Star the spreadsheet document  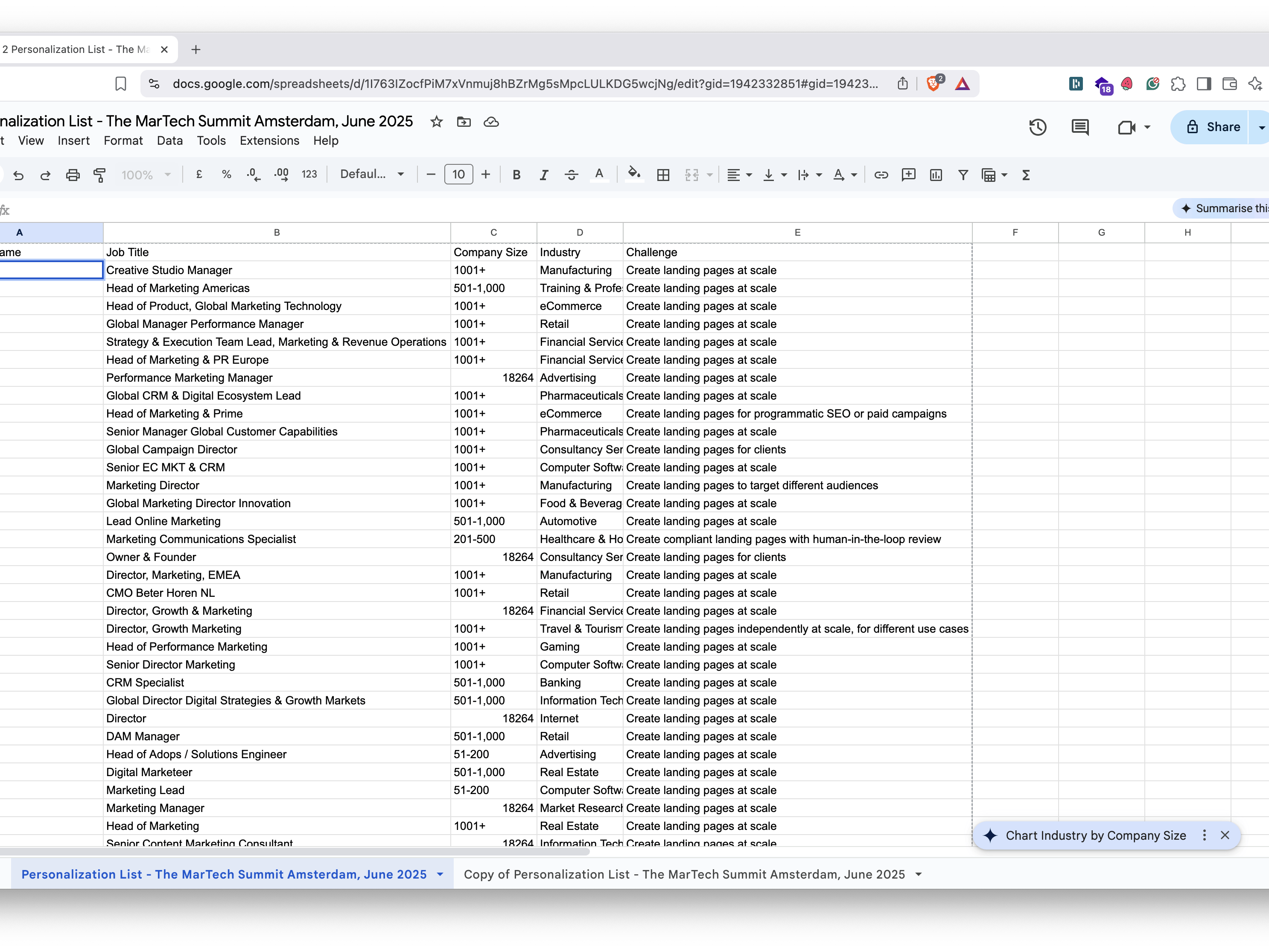[437, 122]
